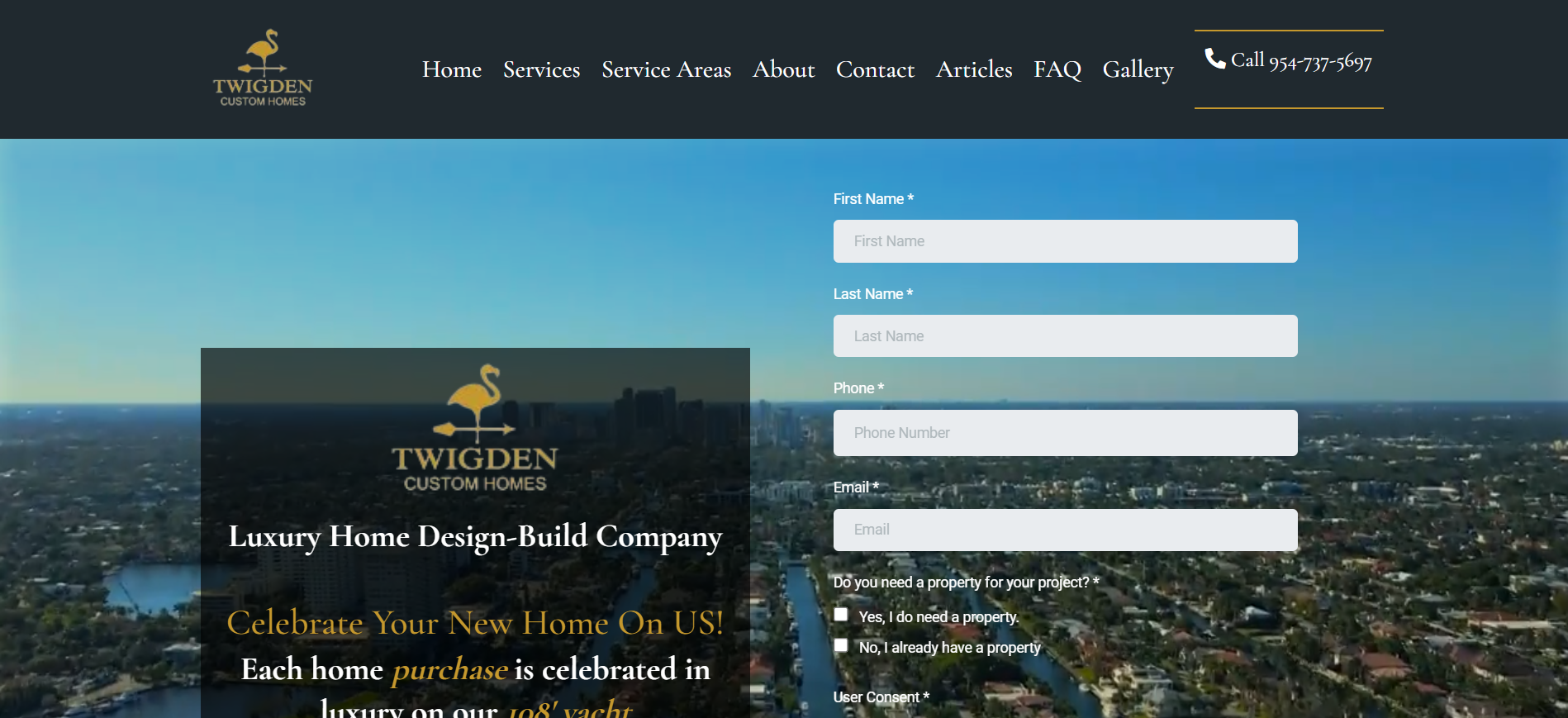Open the Articles section

coord(974,69)
